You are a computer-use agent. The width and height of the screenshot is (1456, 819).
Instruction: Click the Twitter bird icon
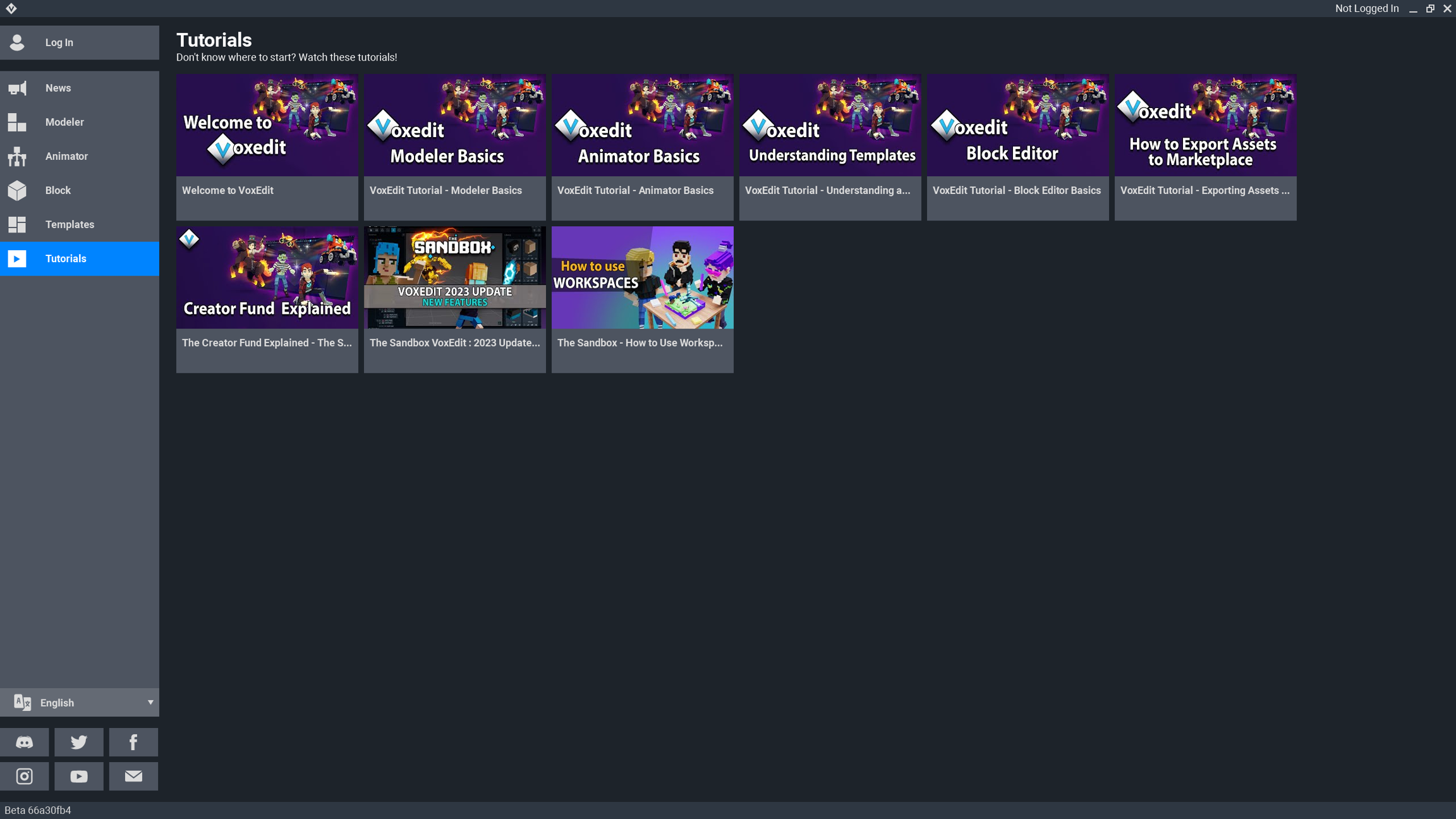point(79,742)
